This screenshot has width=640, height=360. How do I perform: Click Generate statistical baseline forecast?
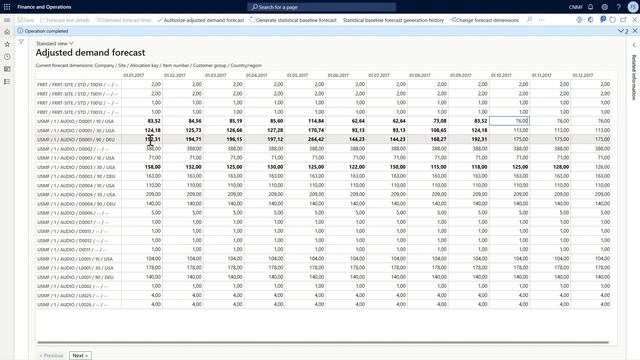click(x=293, y=20)
